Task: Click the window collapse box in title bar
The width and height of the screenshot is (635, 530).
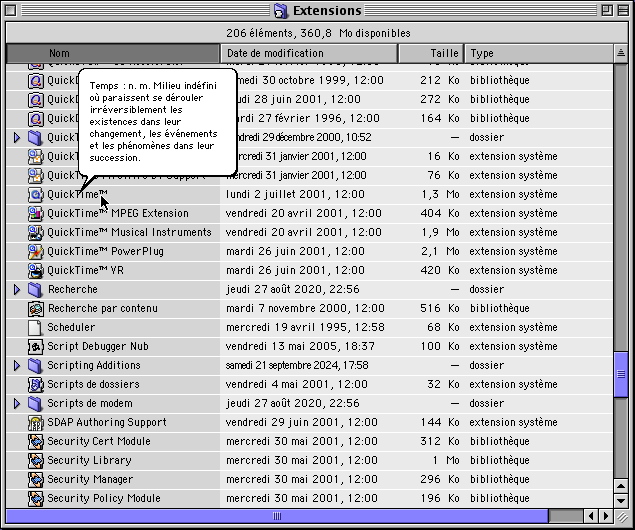Action: pos(623,11)
